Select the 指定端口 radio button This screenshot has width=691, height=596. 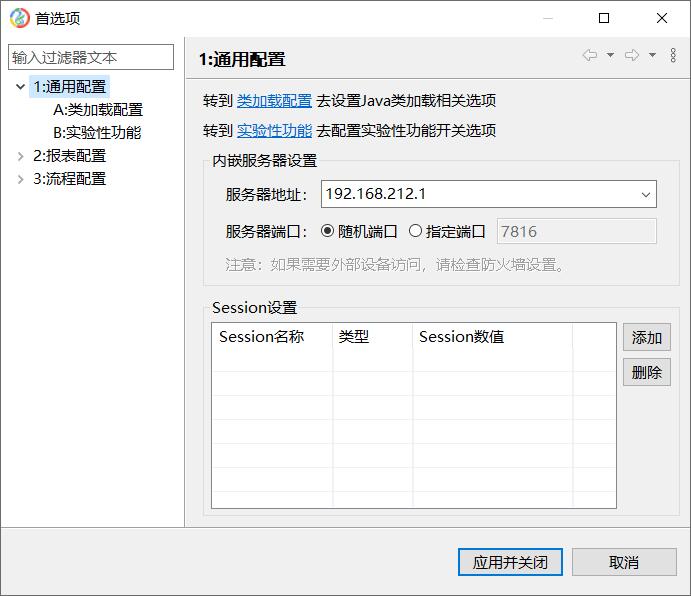pyautogui.click(x=415, y=231)
